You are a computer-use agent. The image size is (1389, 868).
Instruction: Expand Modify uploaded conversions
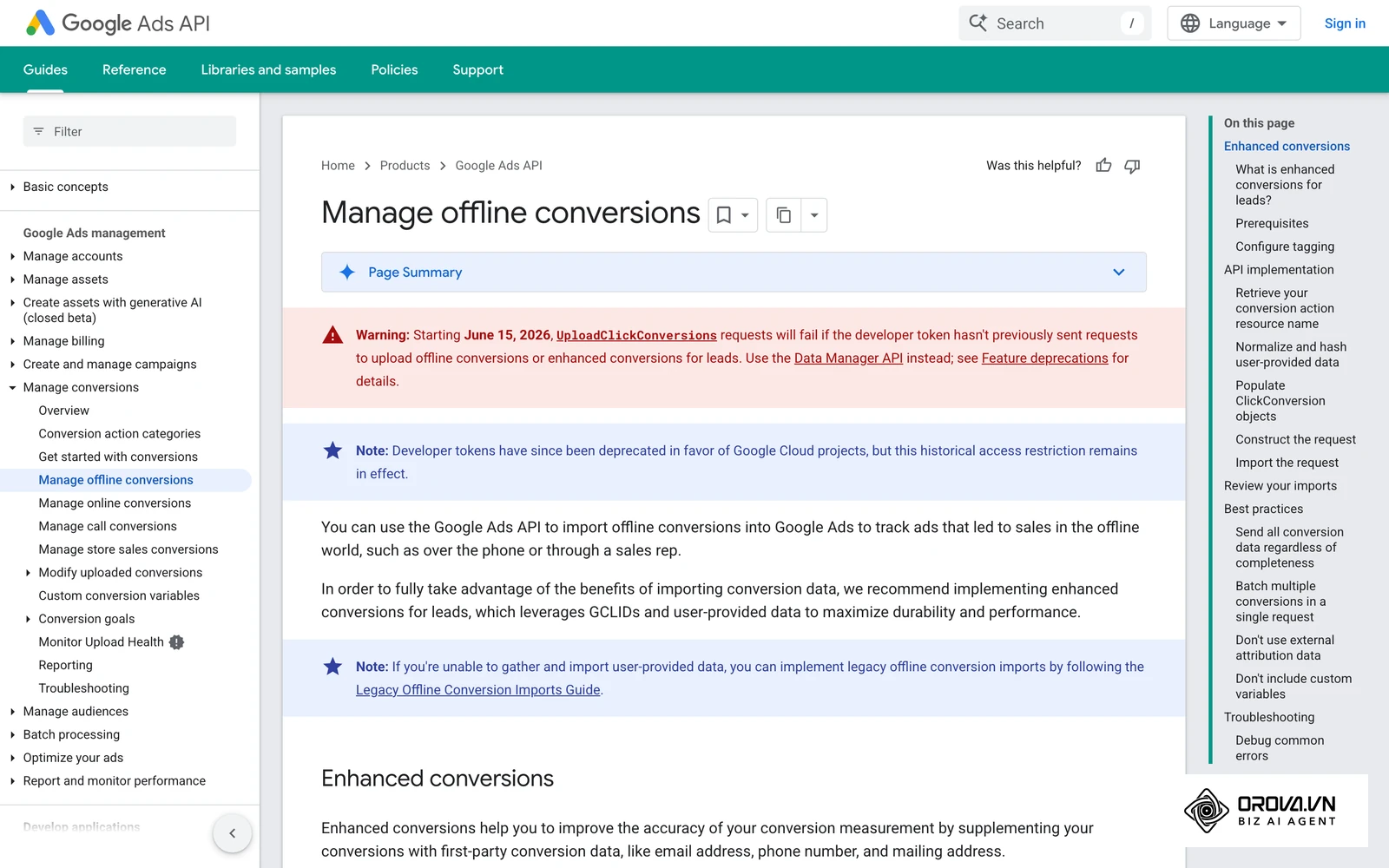click(x=28, y=573)
